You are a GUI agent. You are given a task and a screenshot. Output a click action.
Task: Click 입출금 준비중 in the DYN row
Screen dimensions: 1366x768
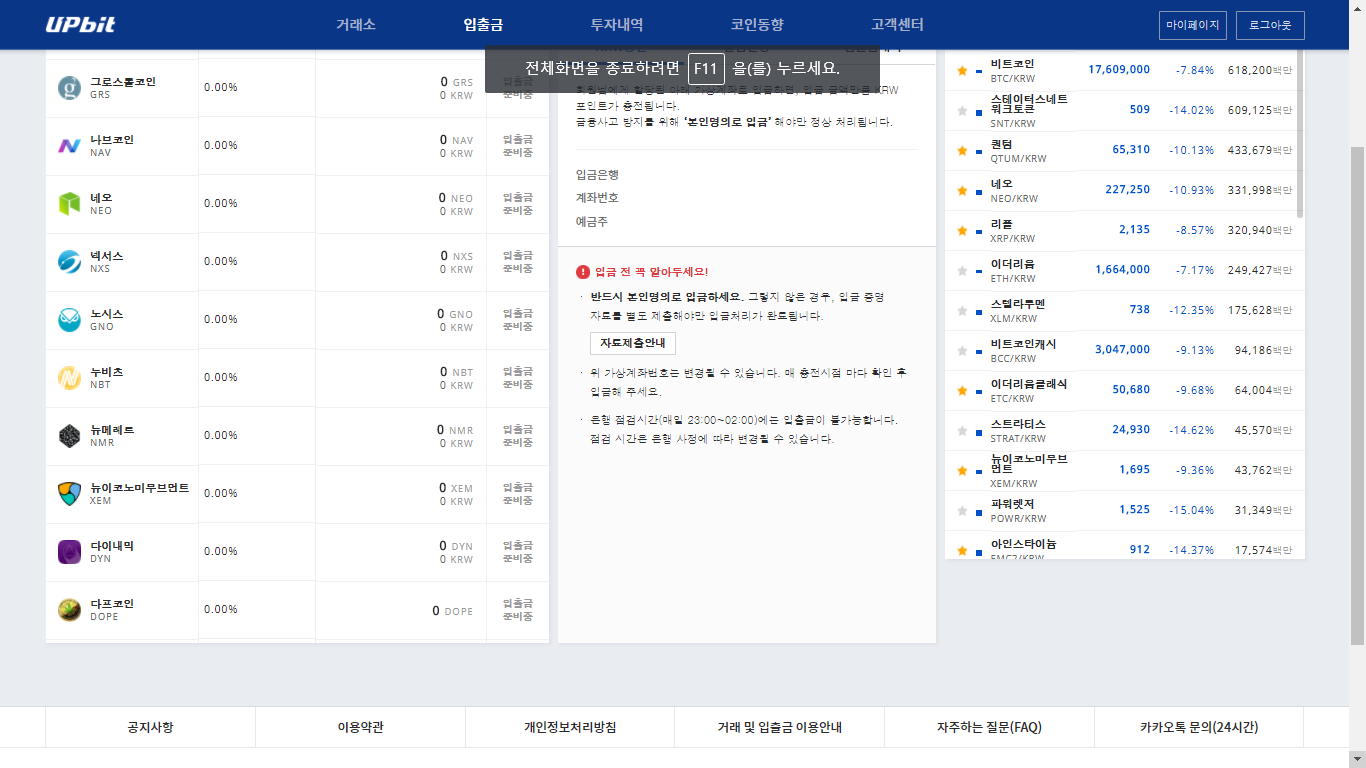[x=518, y=552]
